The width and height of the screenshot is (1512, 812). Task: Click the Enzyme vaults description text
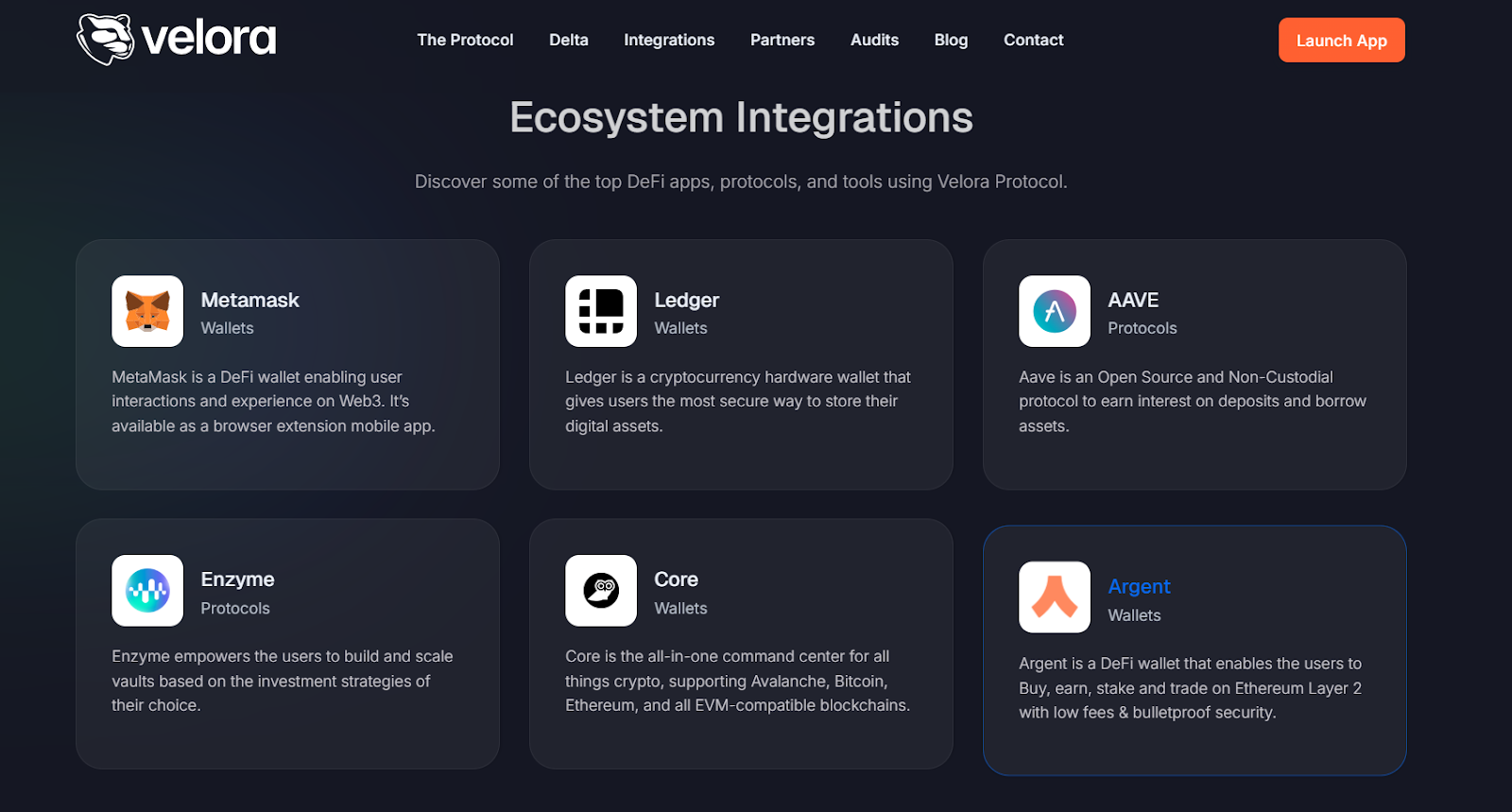(x=283, y=681)
